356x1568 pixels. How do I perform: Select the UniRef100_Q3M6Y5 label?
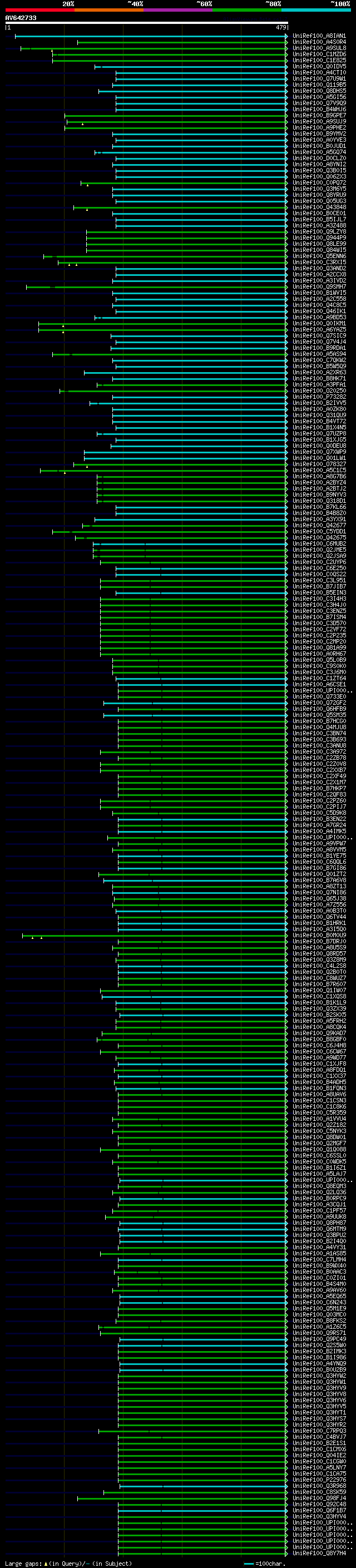coord(319,189)
